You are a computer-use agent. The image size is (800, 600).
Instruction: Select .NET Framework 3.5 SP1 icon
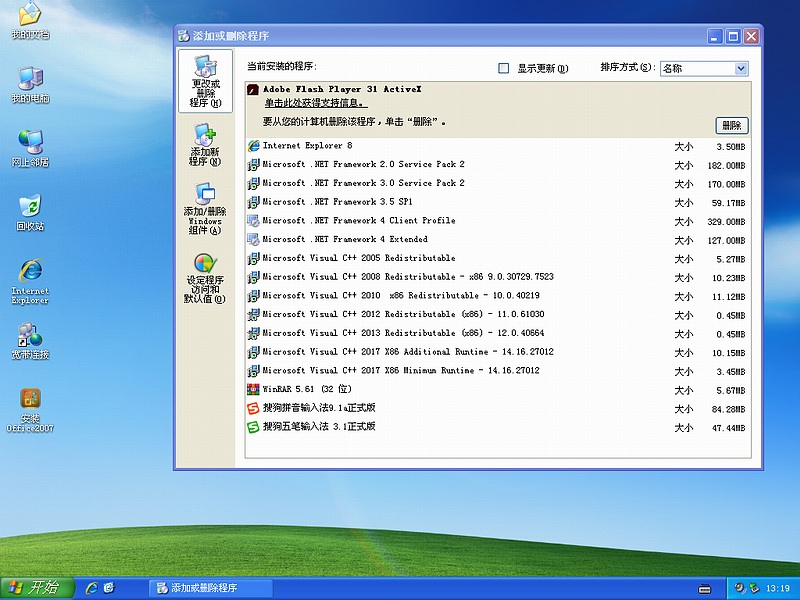(x=253, y=203)
